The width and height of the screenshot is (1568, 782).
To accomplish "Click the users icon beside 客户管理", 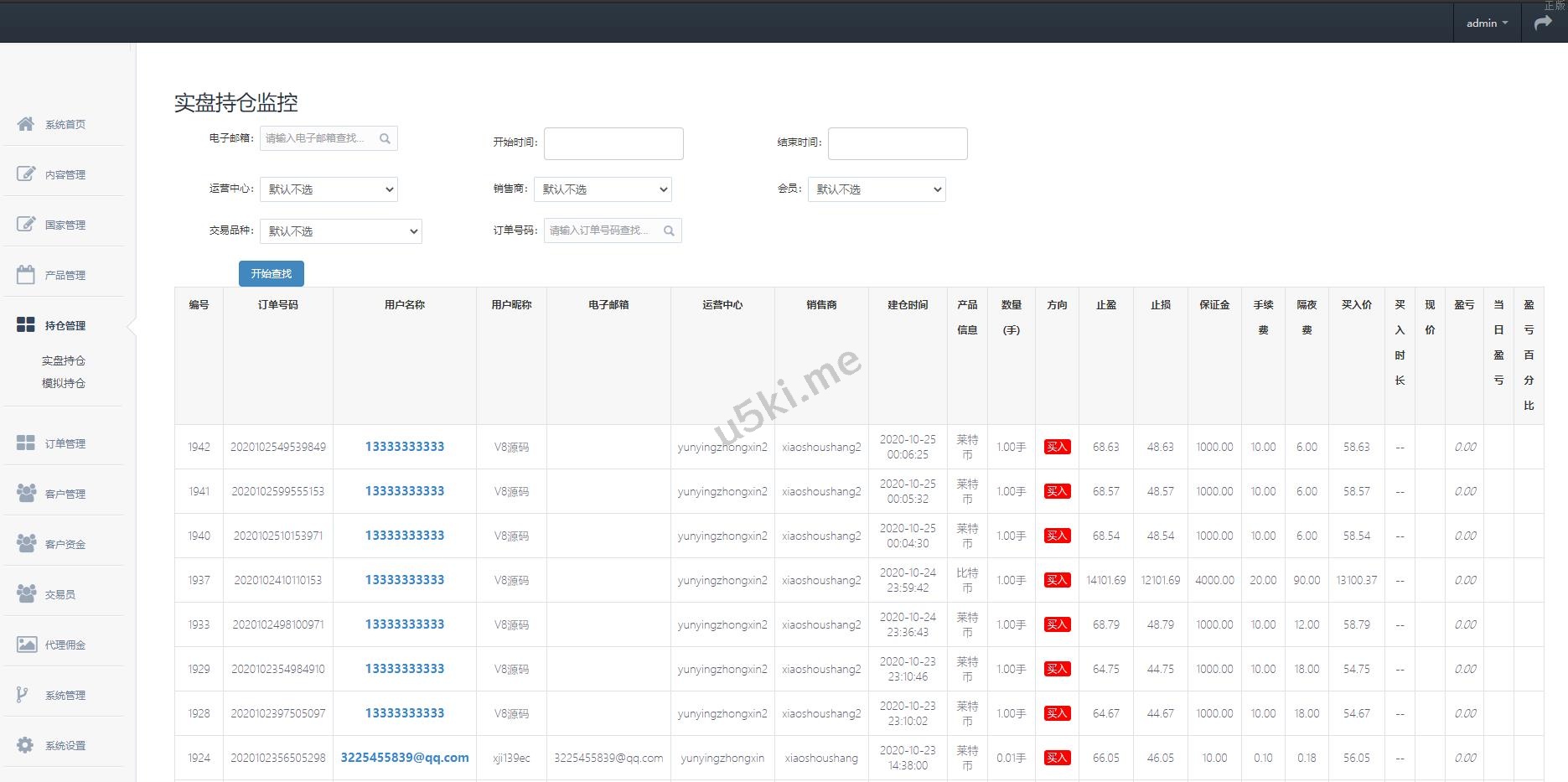I will click(26, 493).
